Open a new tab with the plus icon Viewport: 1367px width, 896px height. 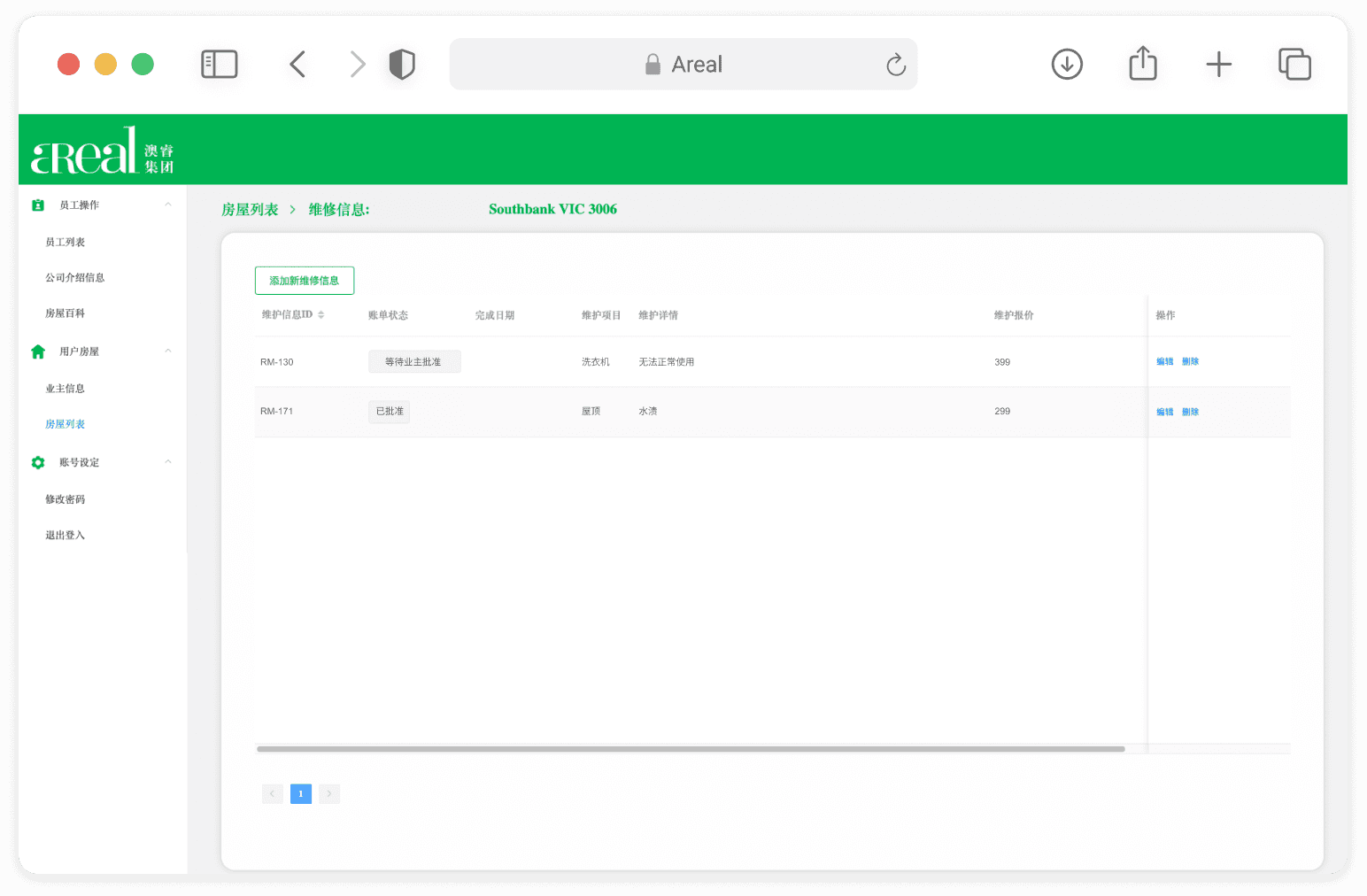click(1219, 64)
